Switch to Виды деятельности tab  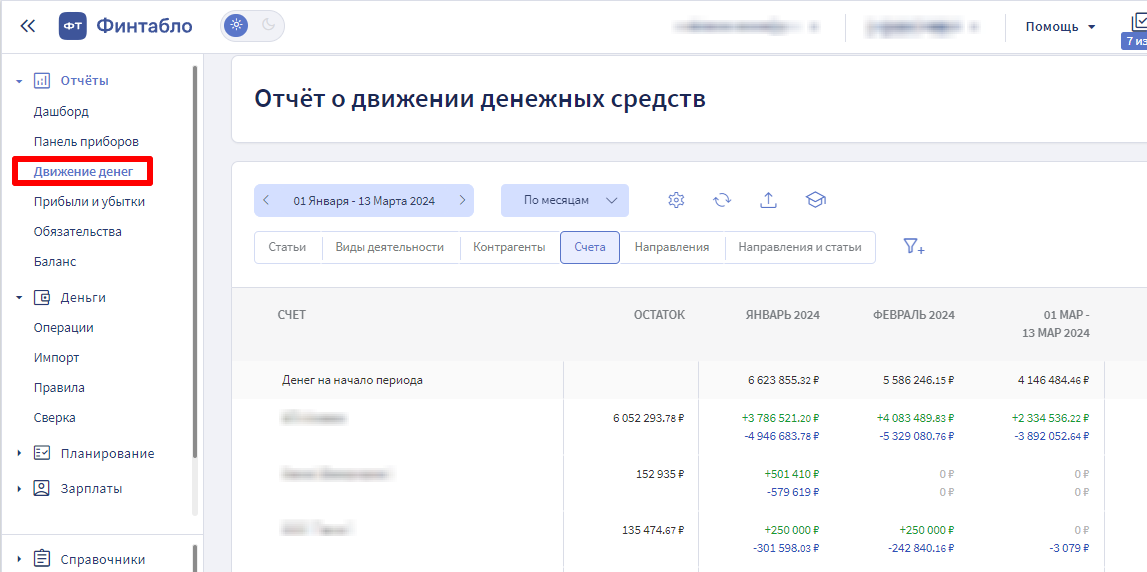(x=390, y=247)
